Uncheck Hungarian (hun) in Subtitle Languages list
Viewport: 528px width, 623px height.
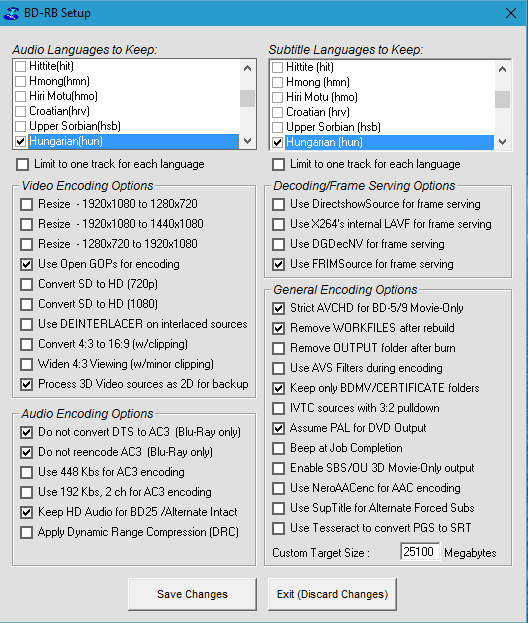(277, 142)
